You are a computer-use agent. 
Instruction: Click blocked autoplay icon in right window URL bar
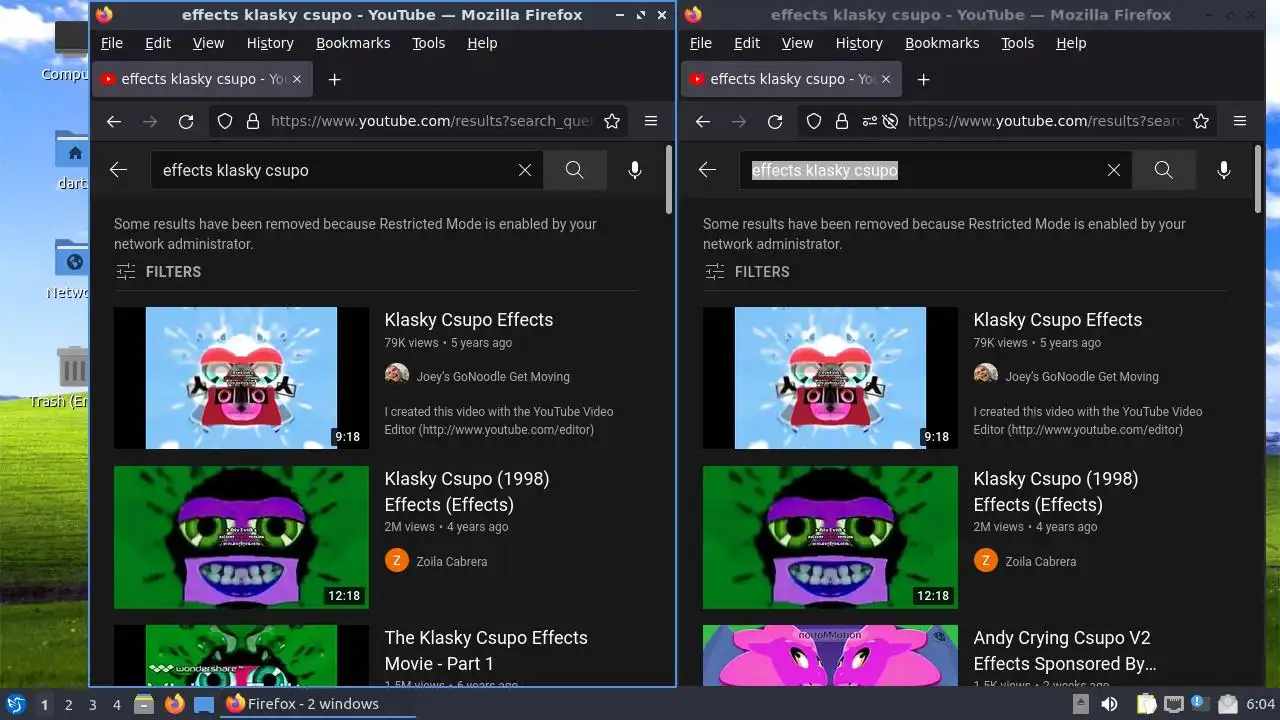[890, 121]
